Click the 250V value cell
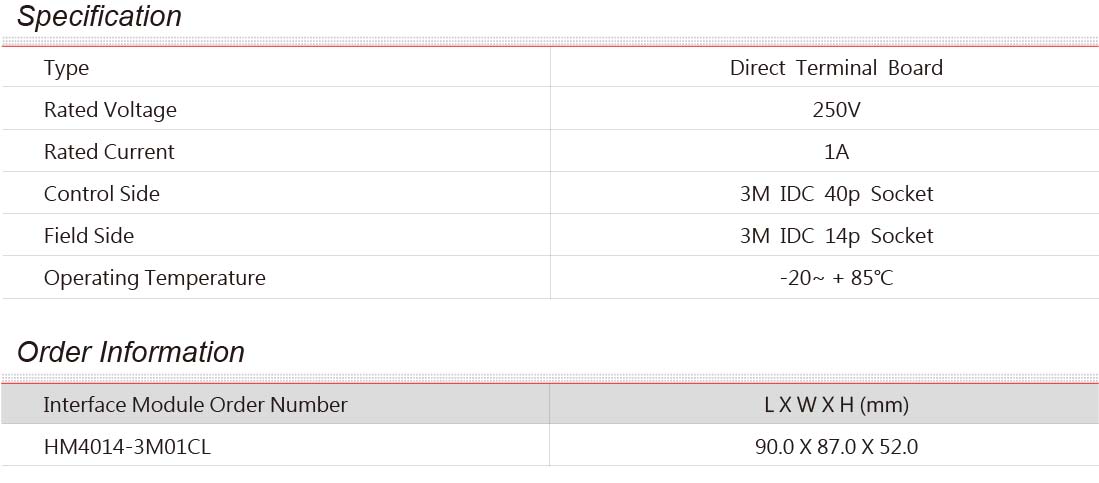This screenshot has height=483, width=1099. pos(836,110)
